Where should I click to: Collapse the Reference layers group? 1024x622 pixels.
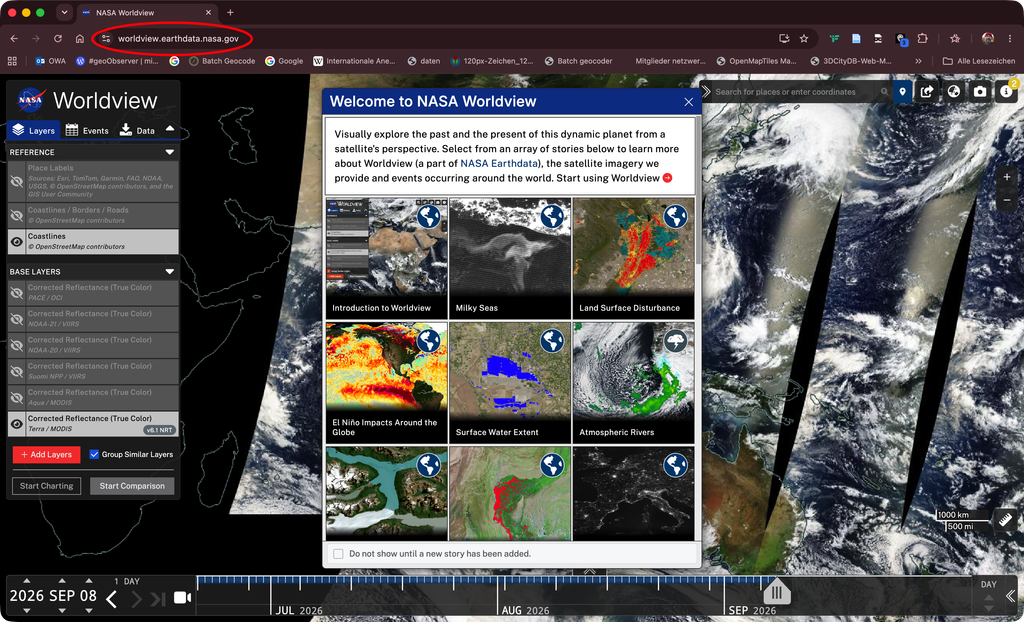point(170,152)
